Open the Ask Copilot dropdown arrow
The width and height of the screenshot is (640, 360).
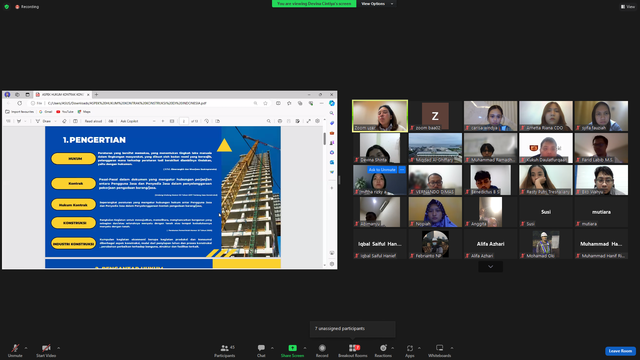154,121
